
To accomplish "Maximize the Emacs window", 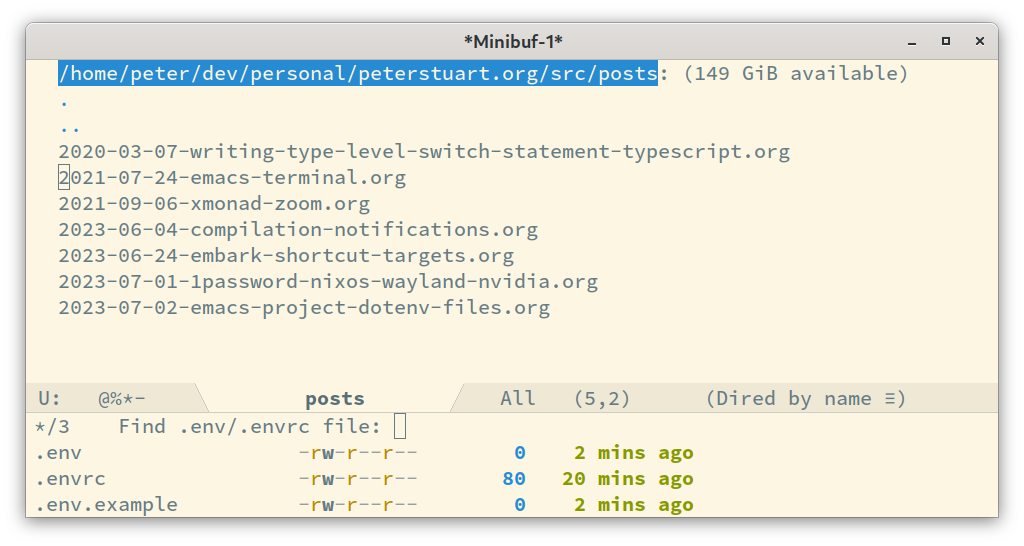I will pos(946,41).
